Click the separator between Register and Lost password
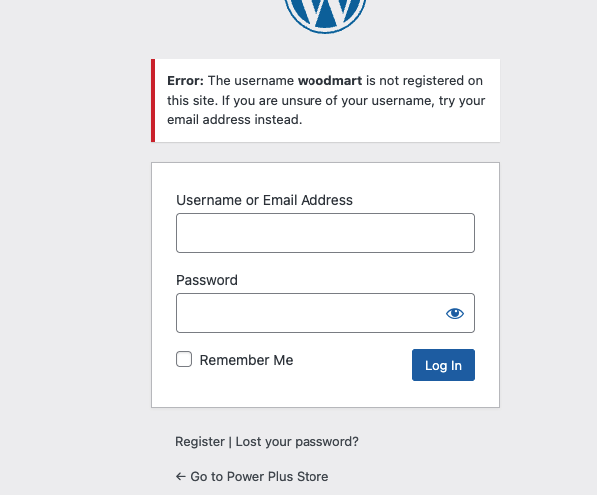 pyautogui.click(x=230, y=442)
